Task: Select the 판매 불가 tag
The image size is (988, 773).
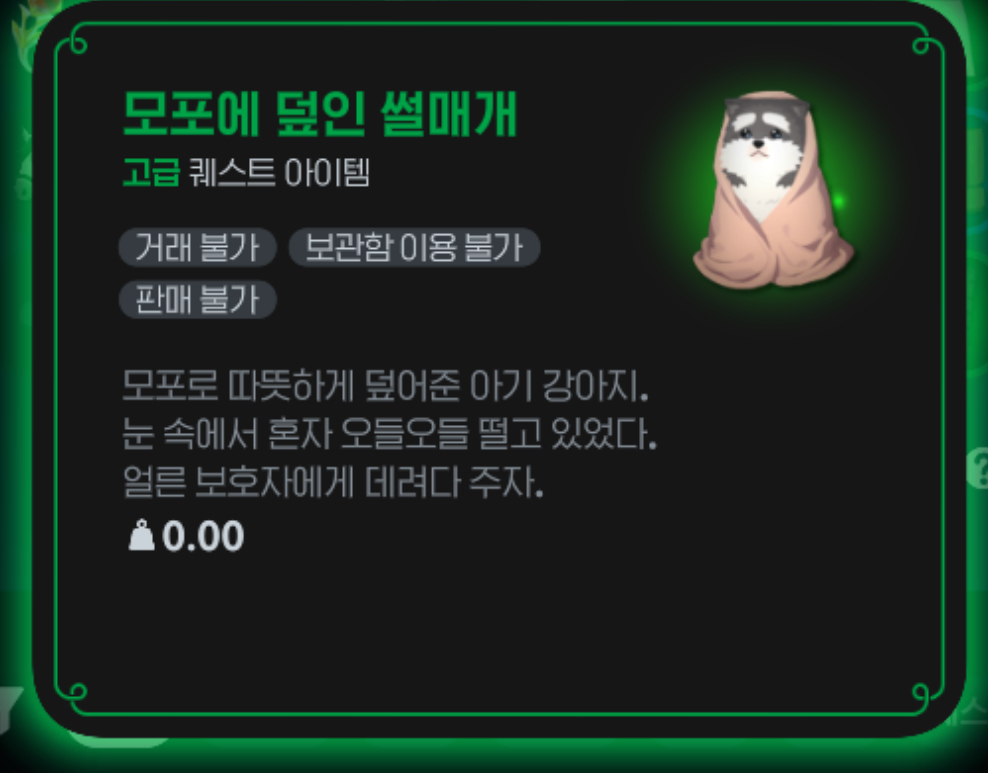Action: click(198, 299)
